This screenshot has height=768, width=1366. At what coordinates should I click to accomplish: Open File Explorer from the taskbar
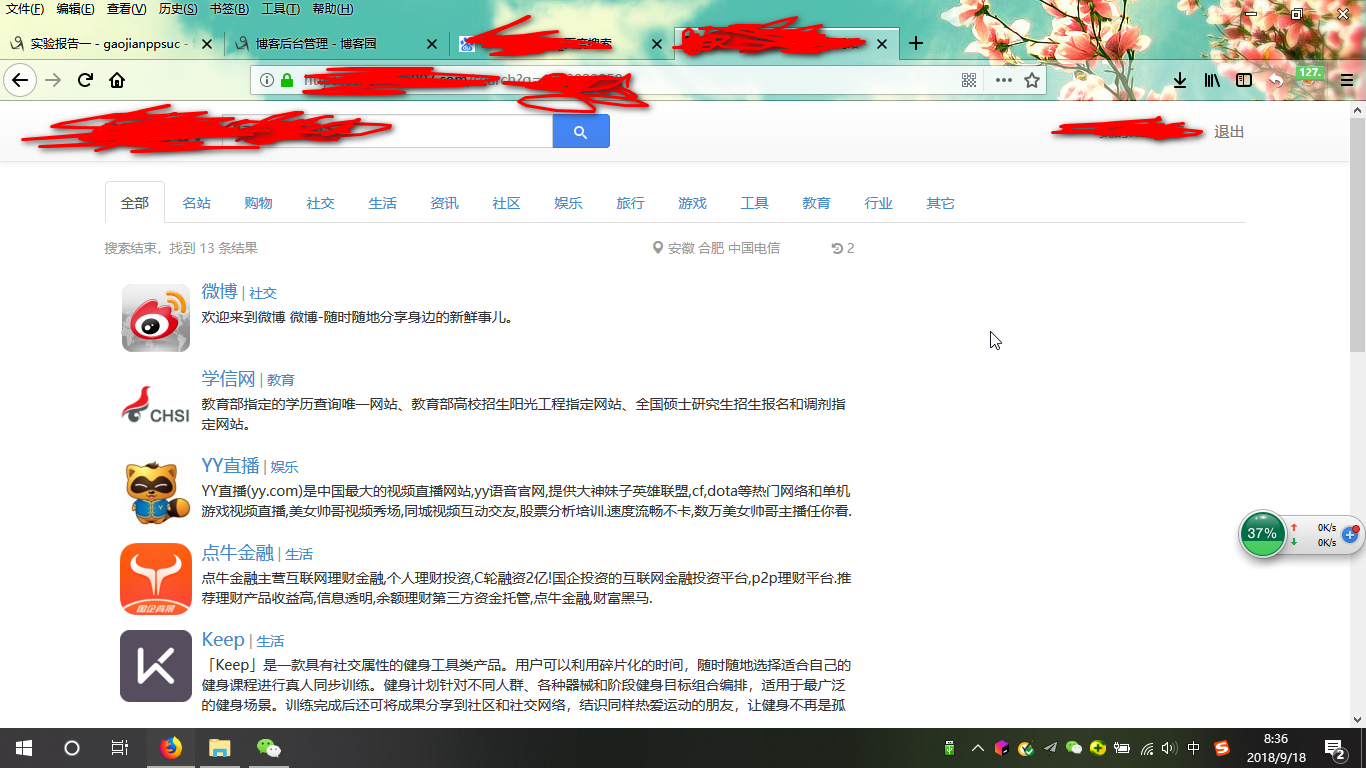click(x=220, y=748)
